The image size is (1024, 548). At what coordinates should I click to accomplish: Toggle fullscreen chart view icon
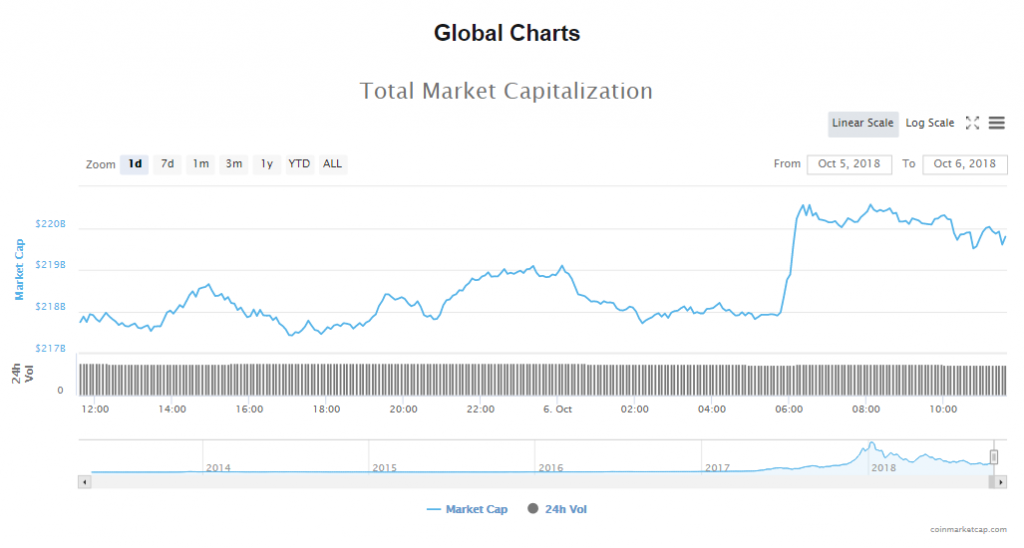click(x=972, y=123)
